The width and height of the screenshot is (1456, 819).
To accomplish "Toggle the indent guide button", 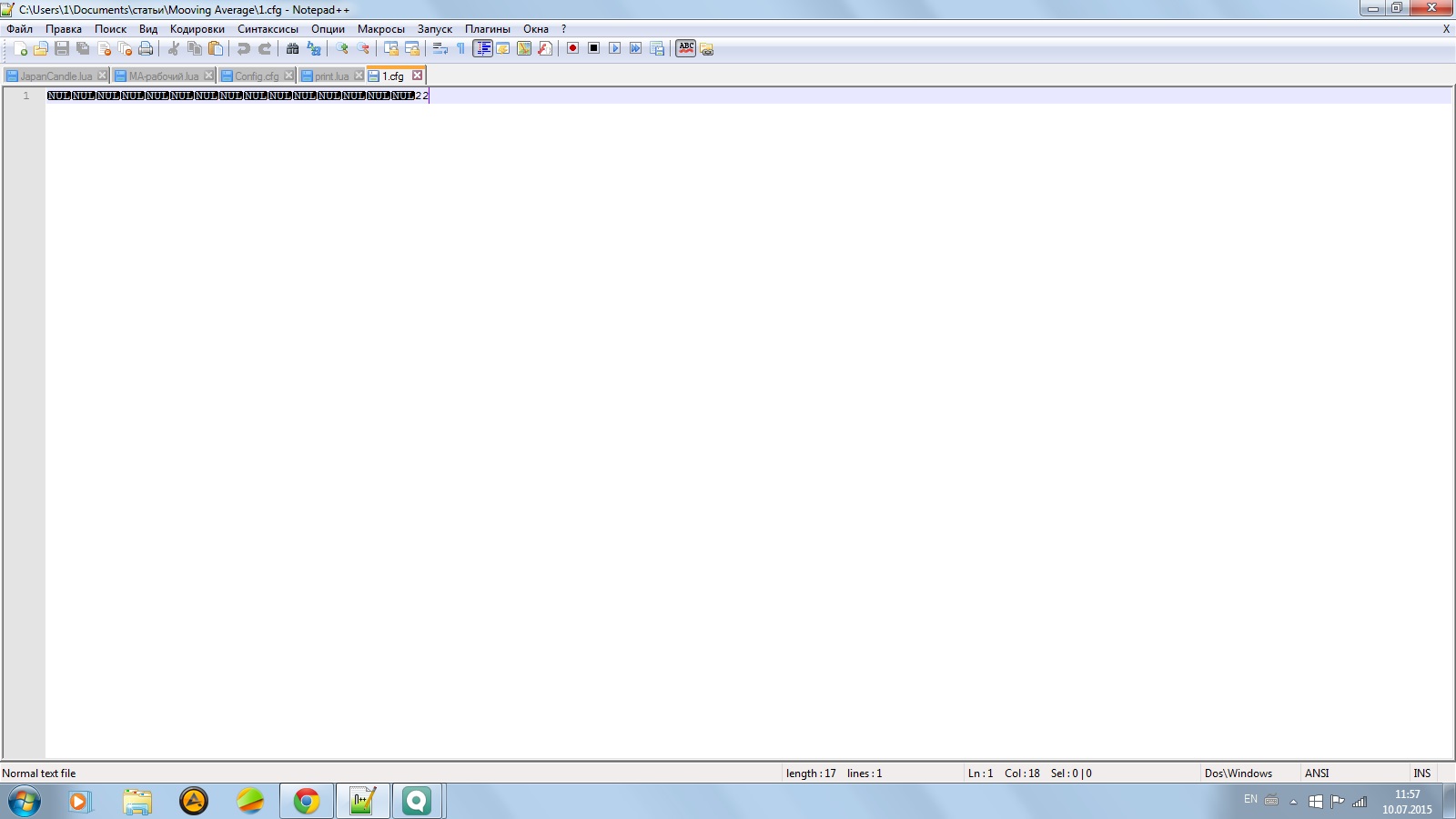I will coord(482,48).
